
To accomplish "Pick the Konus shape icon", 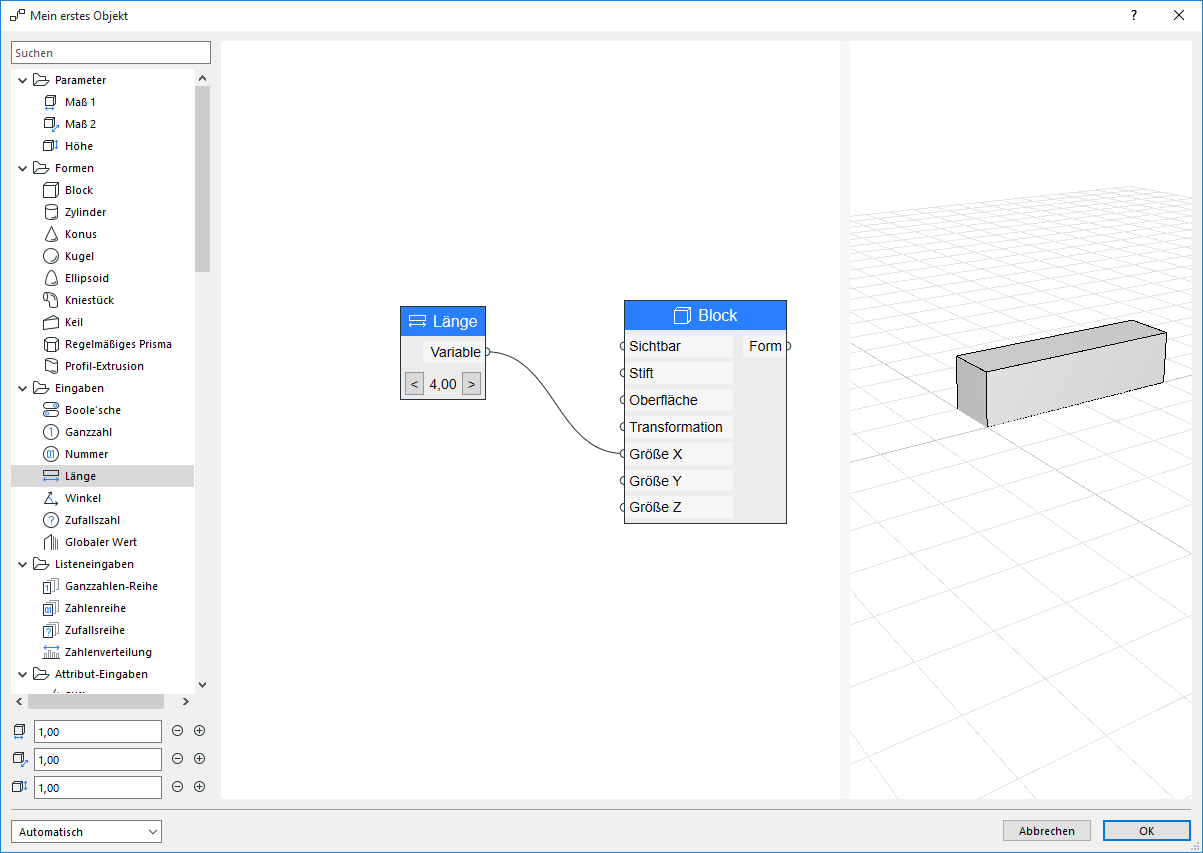I will (x=52, y=234).
